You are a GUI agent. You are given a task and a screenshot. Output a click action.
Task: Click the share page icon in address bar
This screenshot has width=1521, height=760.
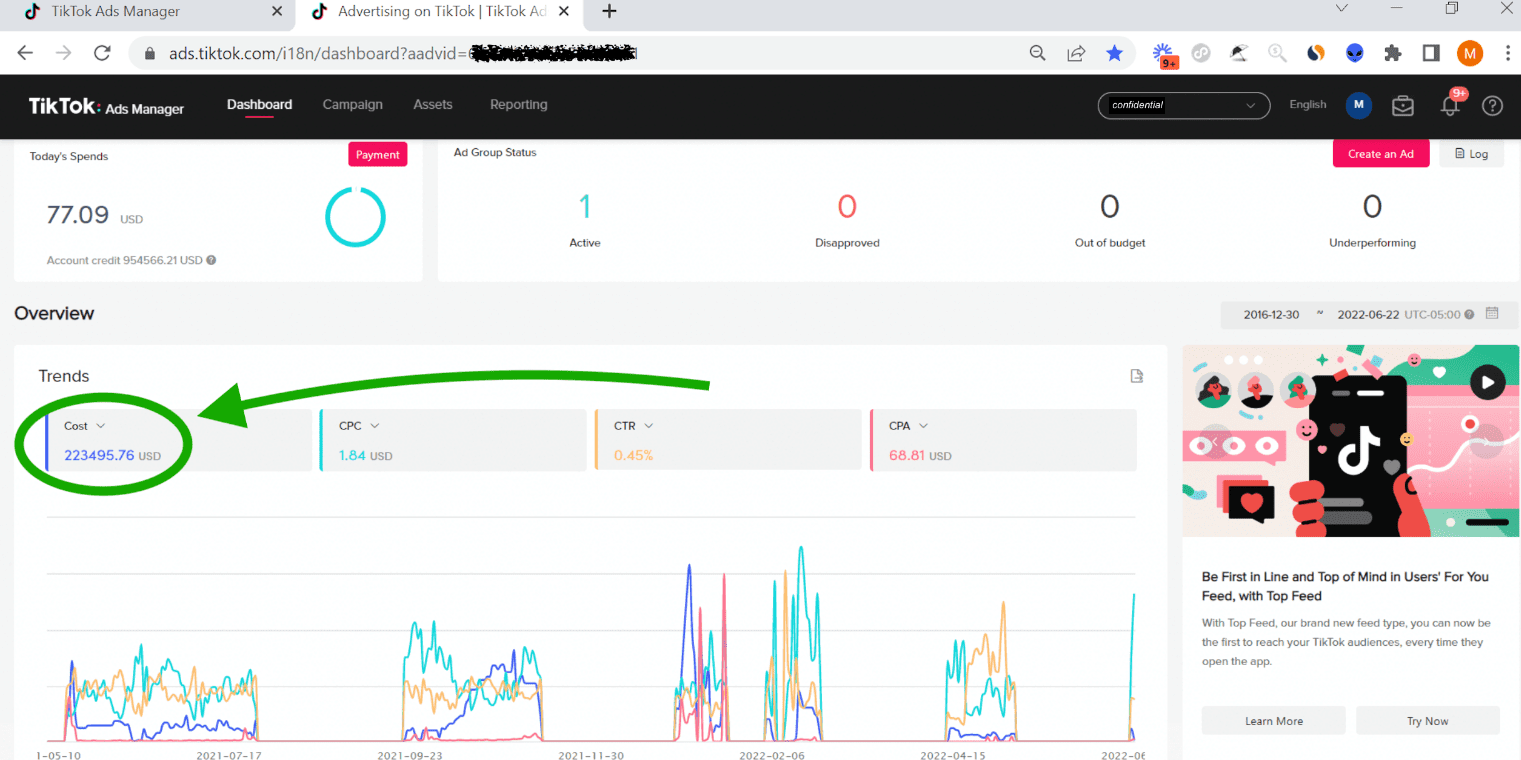(1076, 53)
